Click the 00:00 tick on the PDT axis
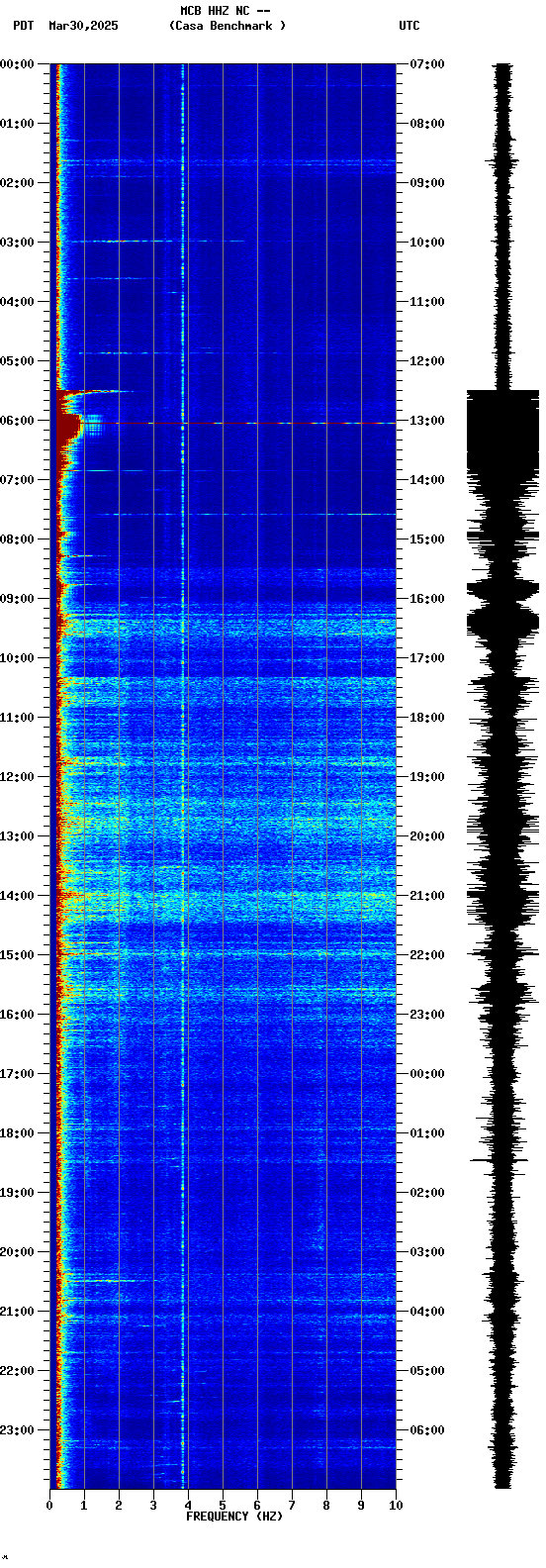Viewport: 546px width, 1568px height. point(17,64)
